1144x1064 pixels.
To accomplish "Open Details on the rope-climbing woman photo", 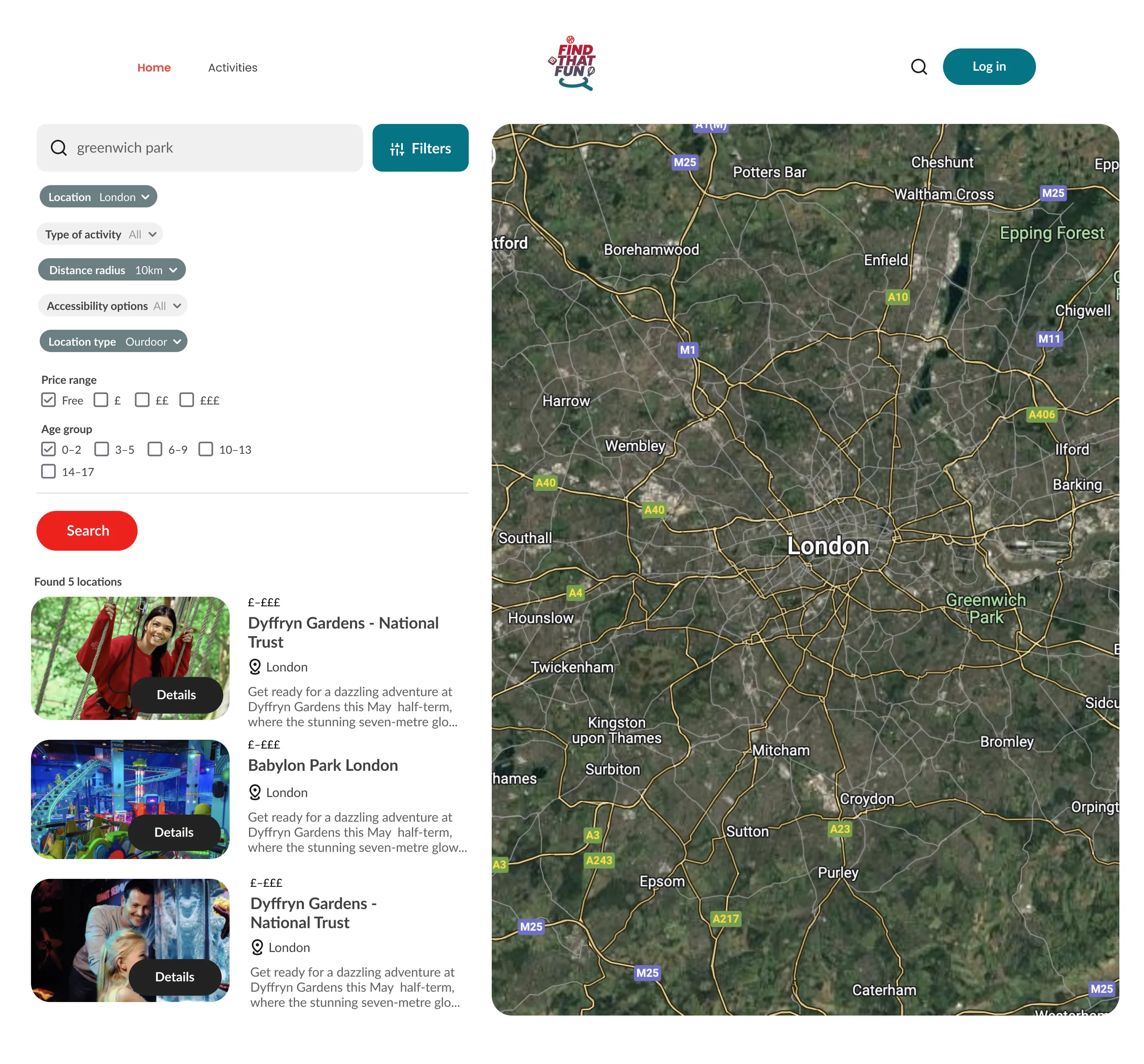I will (x=176, y=695).
